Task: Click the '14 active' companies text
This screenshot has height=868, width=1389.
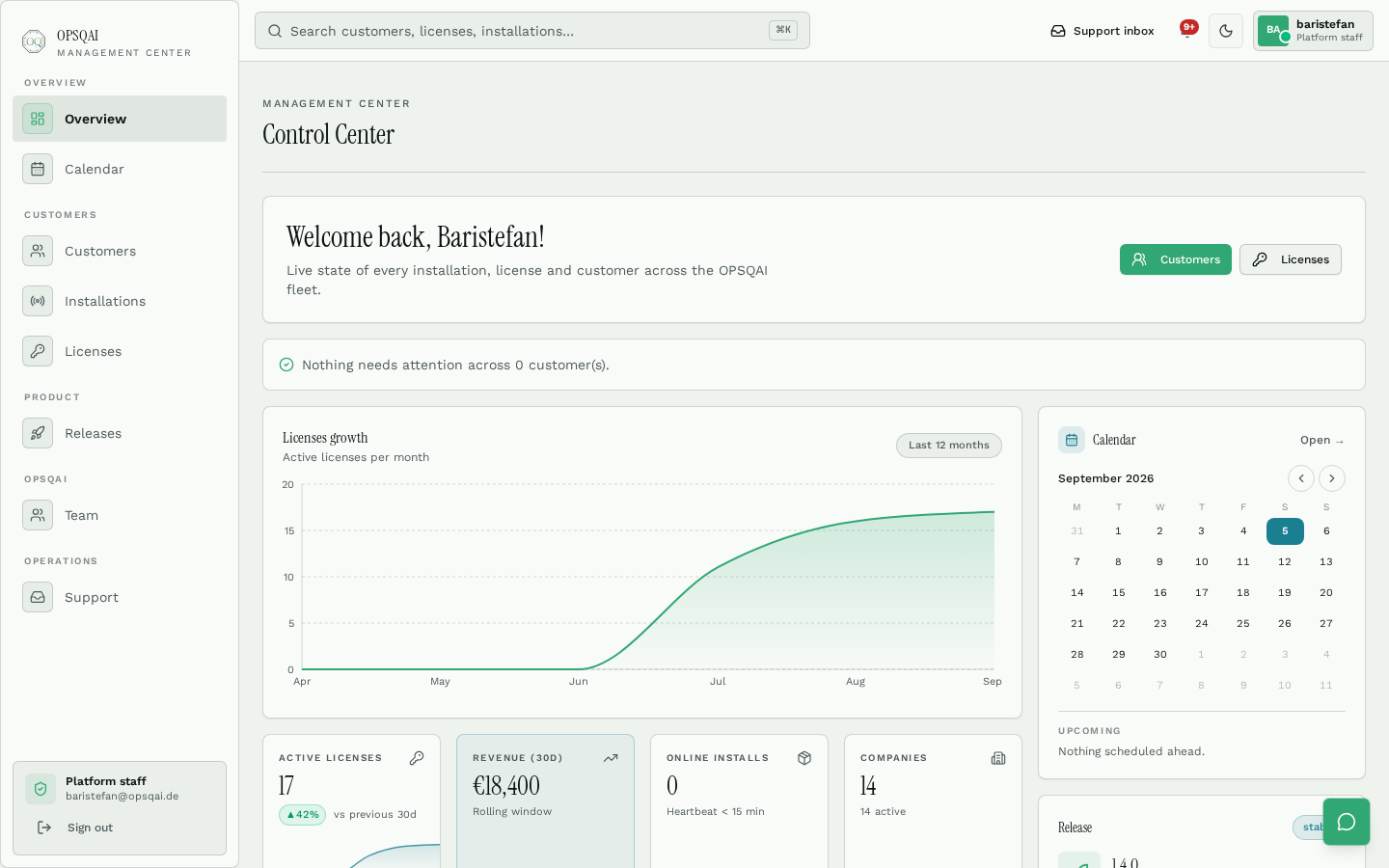Action: [884, 812]
